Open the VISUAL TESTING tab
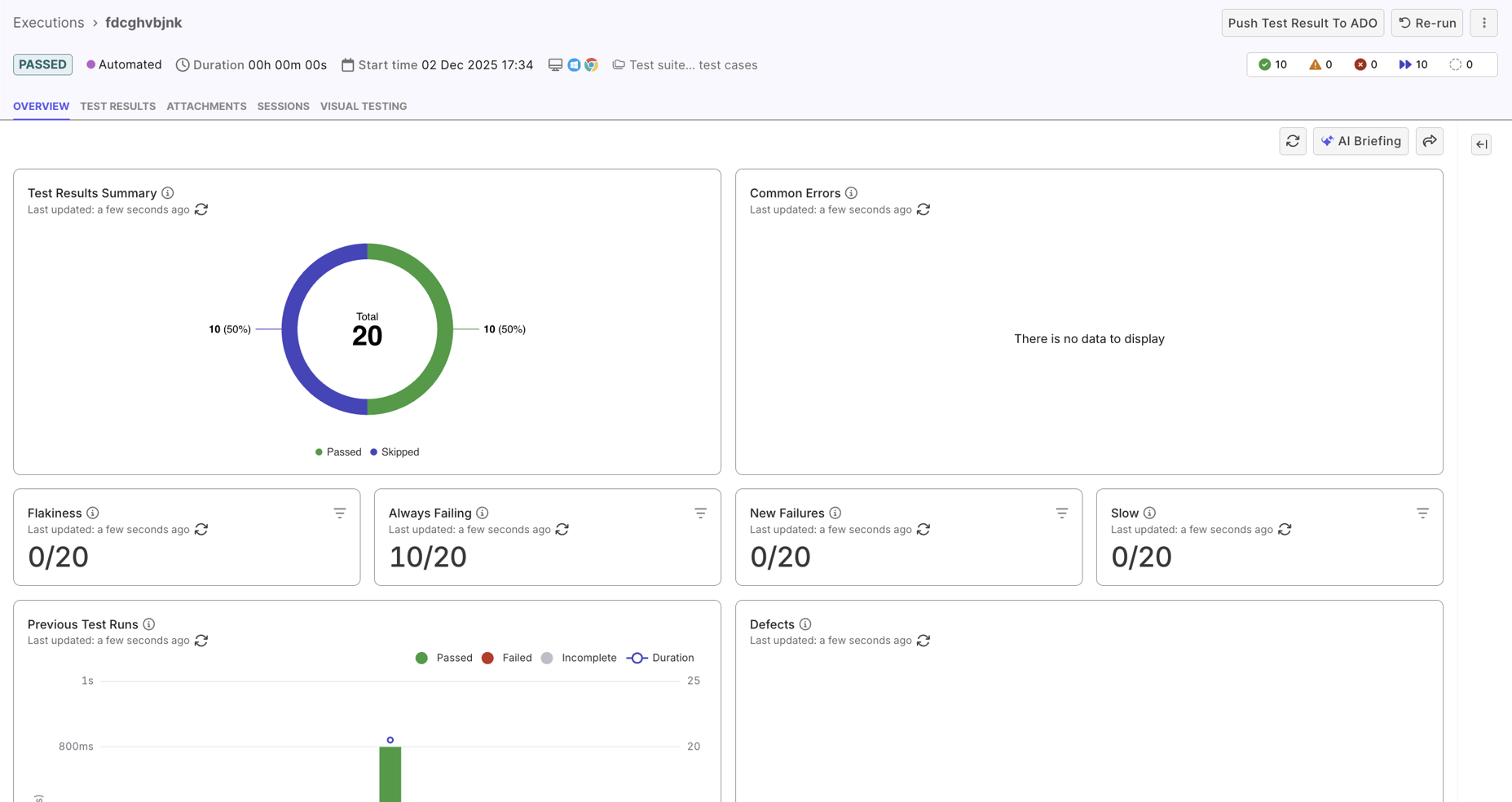Screen dimensions: 1512x802 point(364,106)
